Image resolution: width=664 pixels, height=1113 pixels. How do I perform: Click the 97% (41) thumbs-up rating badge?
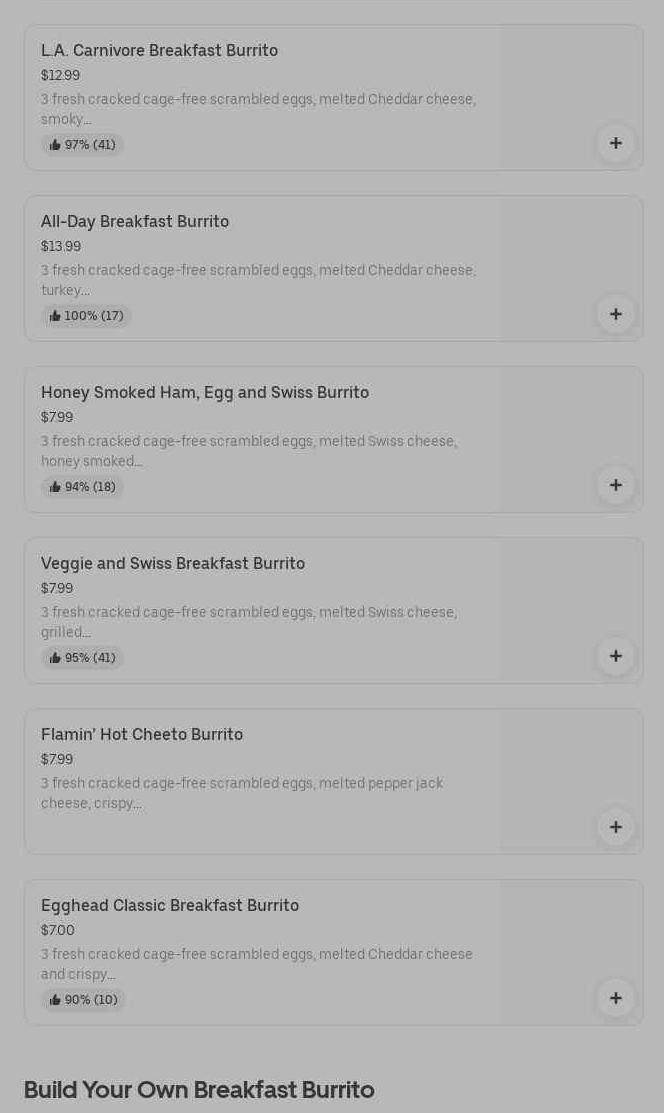tap(82, 145)
